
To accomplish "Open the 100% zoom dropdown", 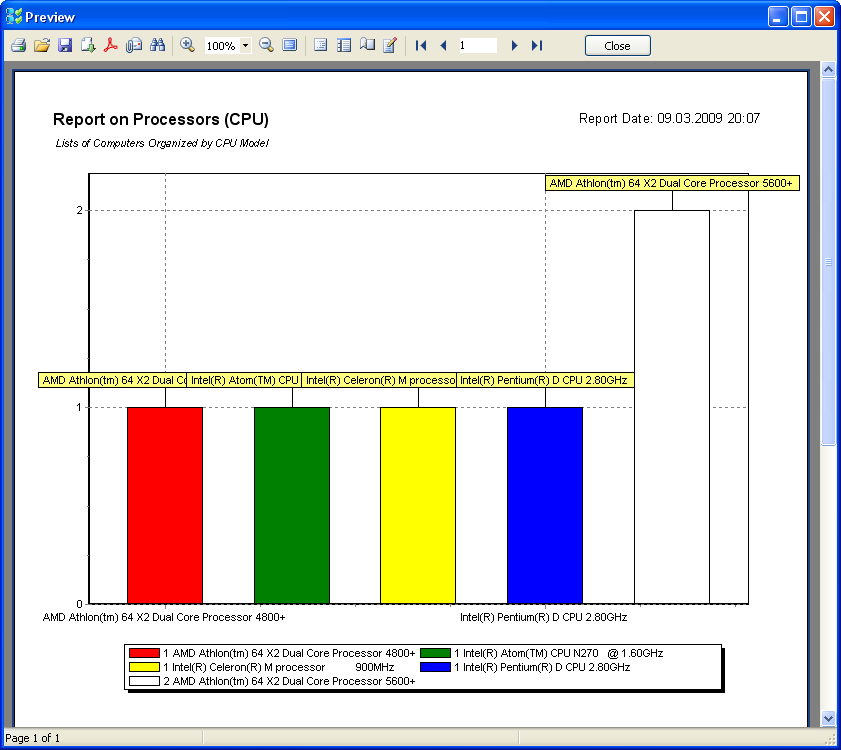I will pos(245,46).
